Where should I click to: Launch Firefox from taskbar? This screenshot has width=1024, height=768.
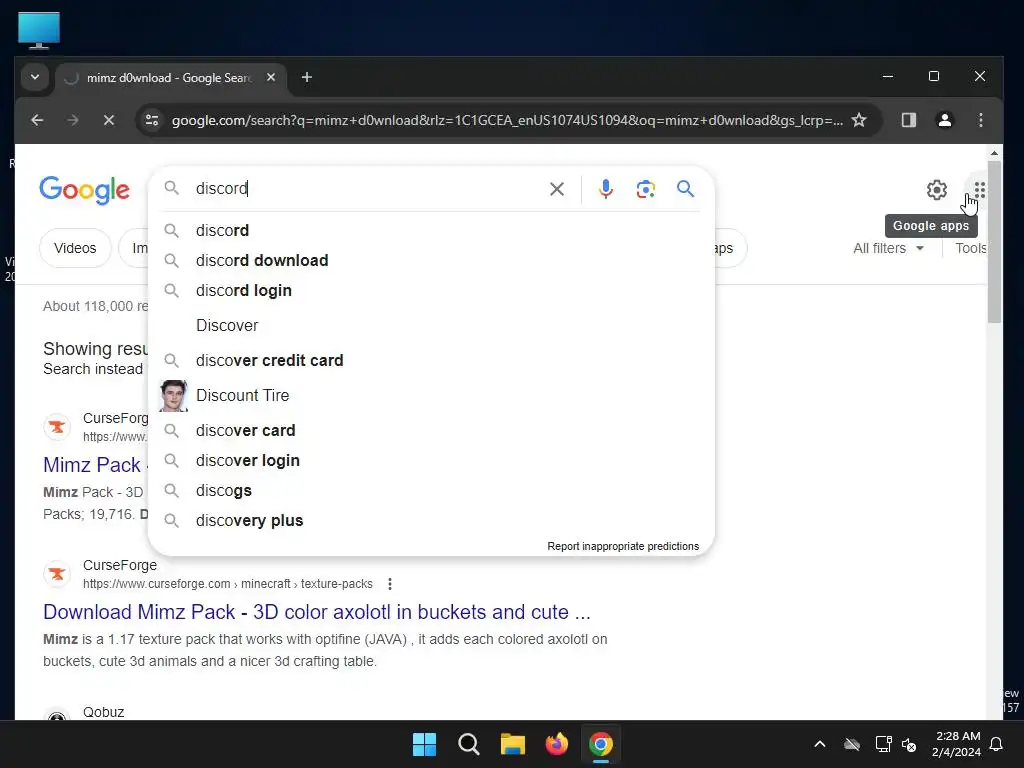pyautogui.click(x=556, y=744)
